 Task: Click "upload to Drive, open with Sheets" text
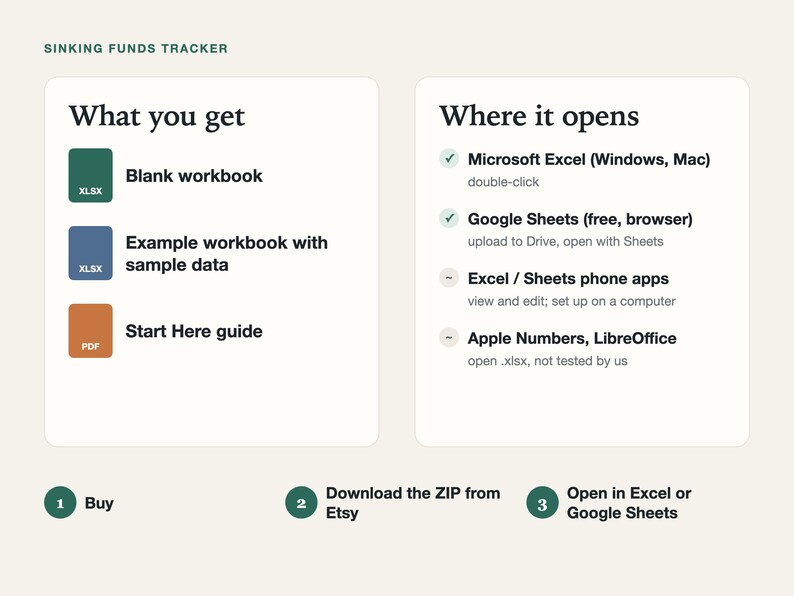click(566, 242)
